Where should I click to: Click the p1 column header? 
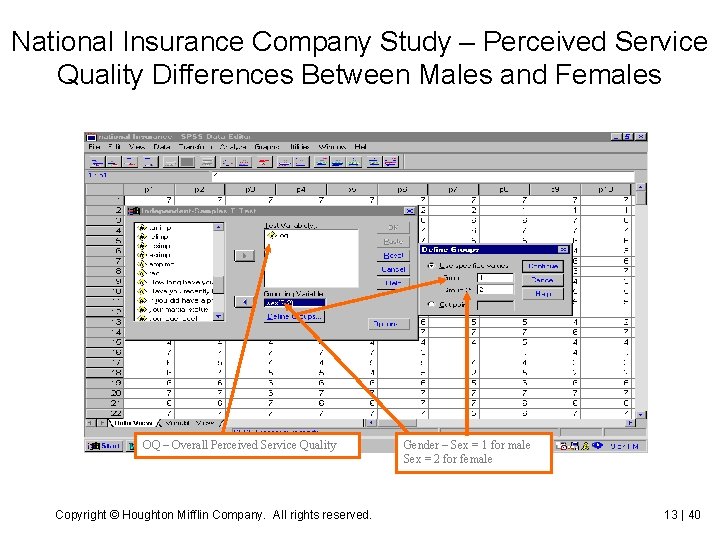[149, 189]
